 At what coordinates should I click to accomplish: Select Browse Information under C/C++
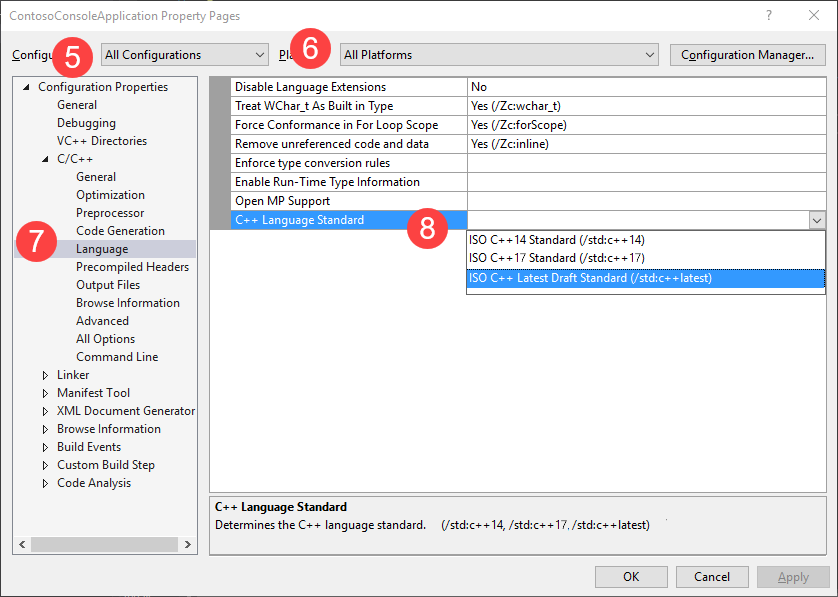(128, 303)
